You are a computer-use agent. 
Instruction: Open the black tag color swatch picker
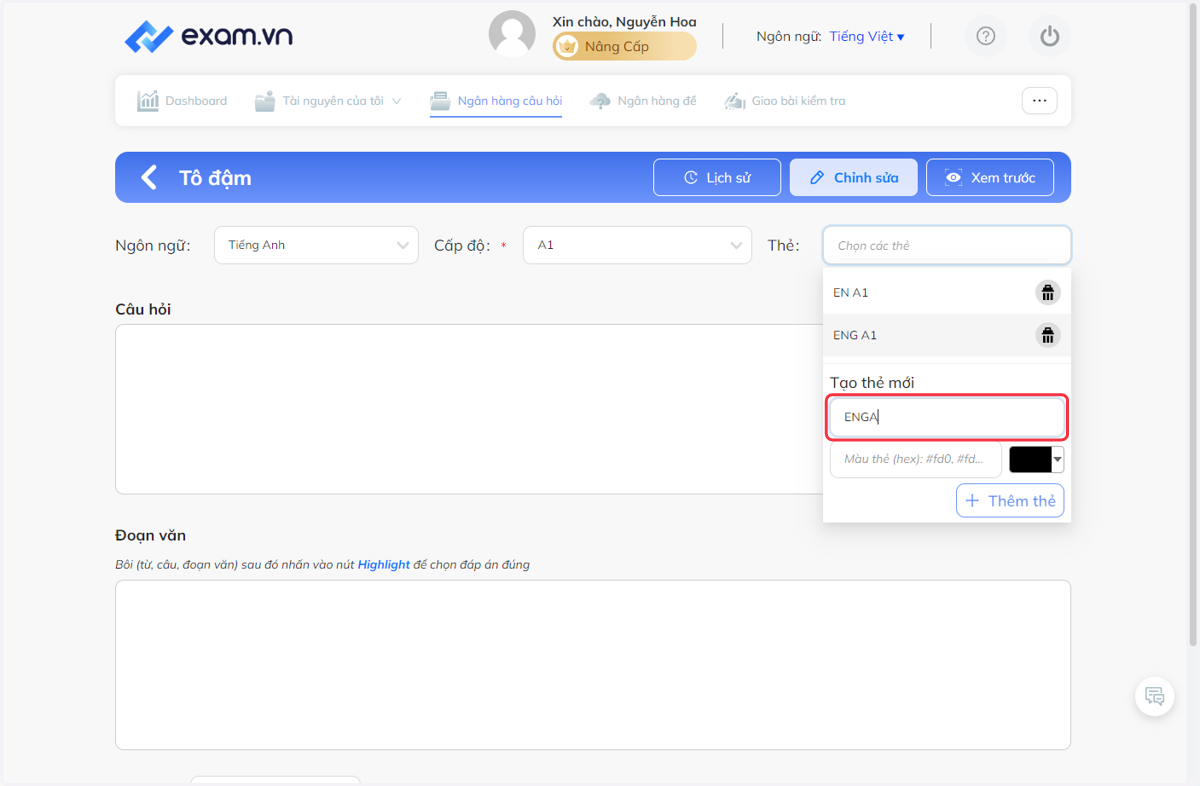pyautogui.click(x=1036, y=459)
